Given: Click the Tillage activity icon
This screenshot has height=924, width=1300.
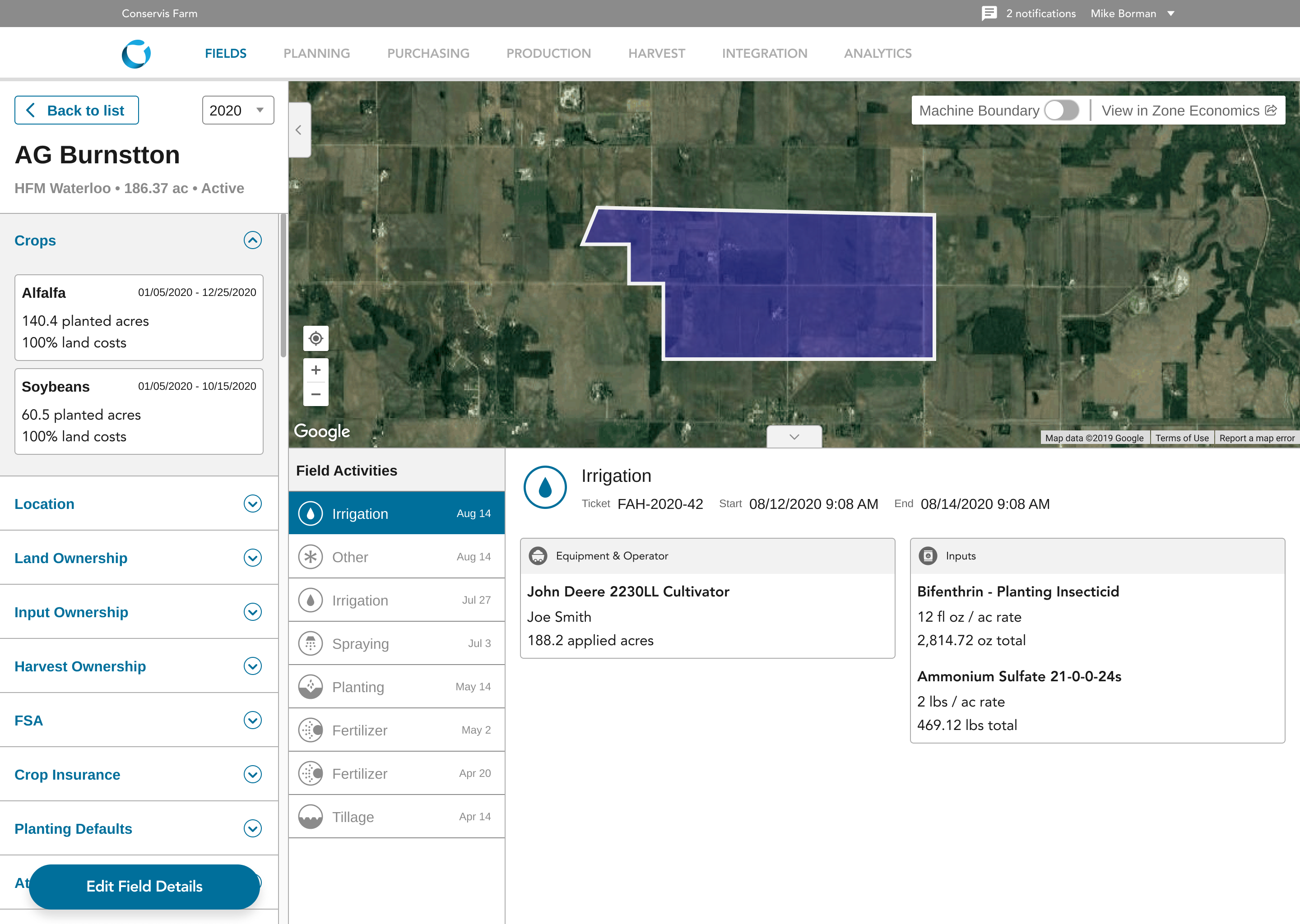Looking at the screenshot, I should click(311, 817).
